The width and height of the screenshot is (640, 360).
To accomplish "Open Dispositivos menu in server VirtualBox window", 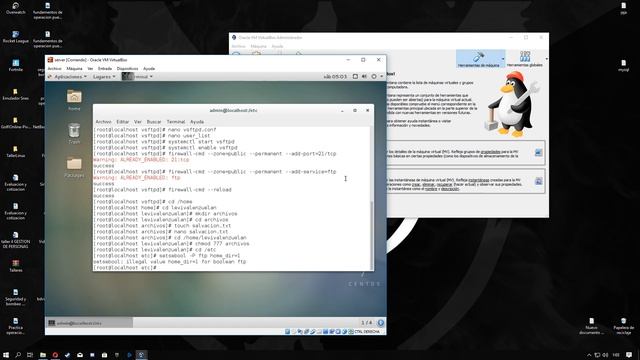I will point(127,69).
